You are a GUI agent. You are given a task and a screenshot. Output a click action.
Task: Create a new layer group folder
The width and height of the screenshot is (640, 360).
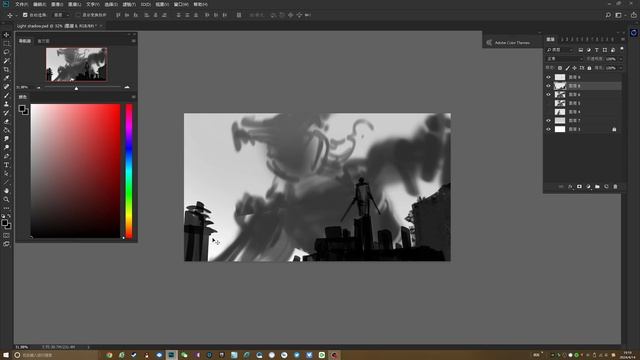pos(597,187)
